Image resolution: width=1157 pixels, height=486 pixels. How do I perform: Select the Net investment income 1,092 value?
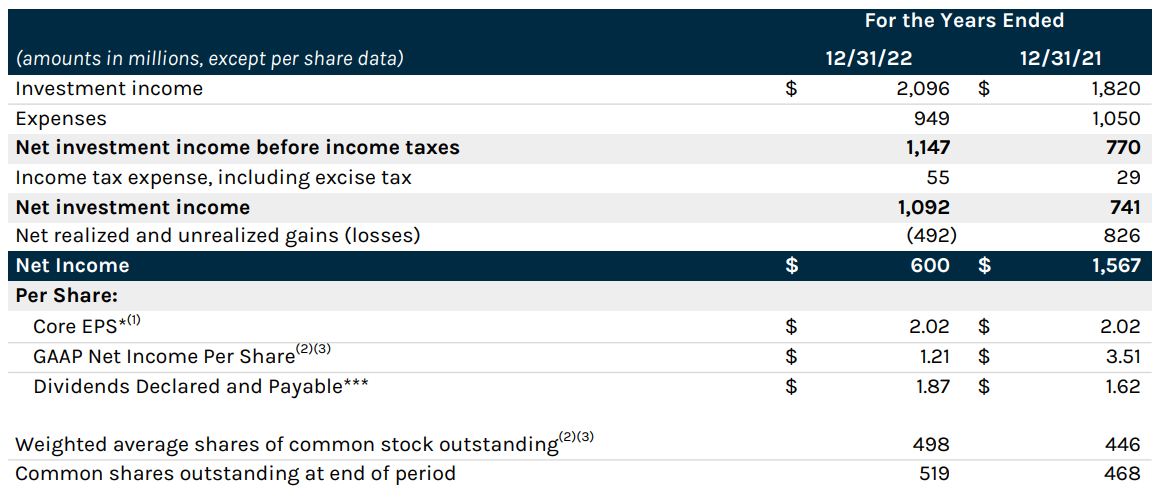pos(923,207)
